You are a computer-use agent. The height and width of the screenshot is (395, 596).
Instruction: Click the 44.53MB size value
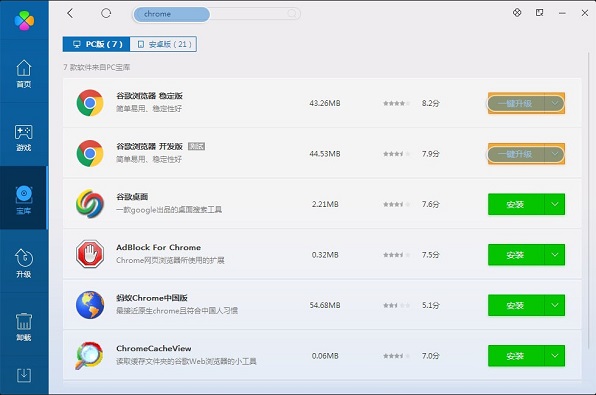pyautogui.click(x=325, y=154)
